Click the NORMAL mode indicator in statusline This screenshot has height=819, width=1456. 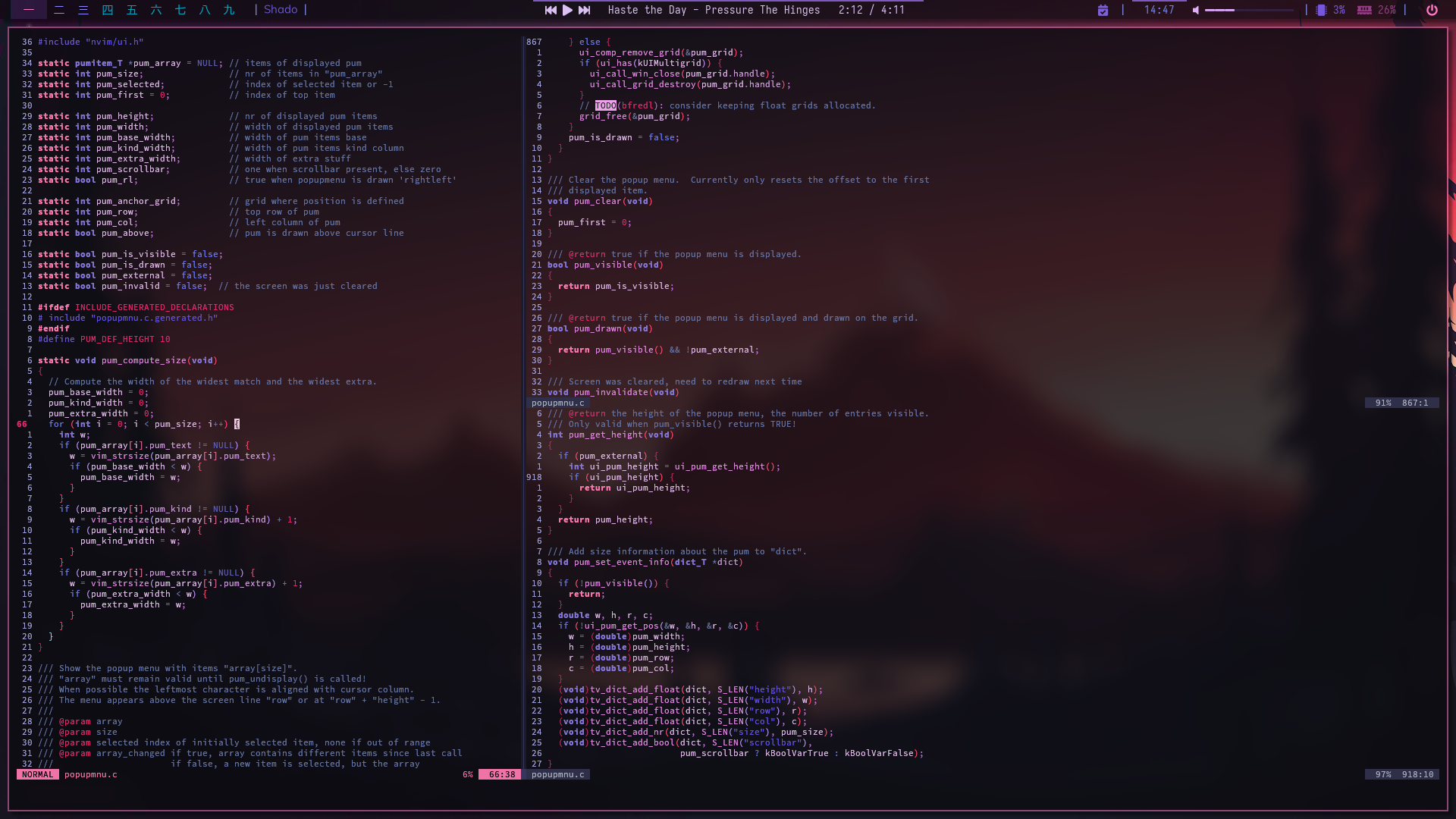pyautogui.click(x=38, y=774)
